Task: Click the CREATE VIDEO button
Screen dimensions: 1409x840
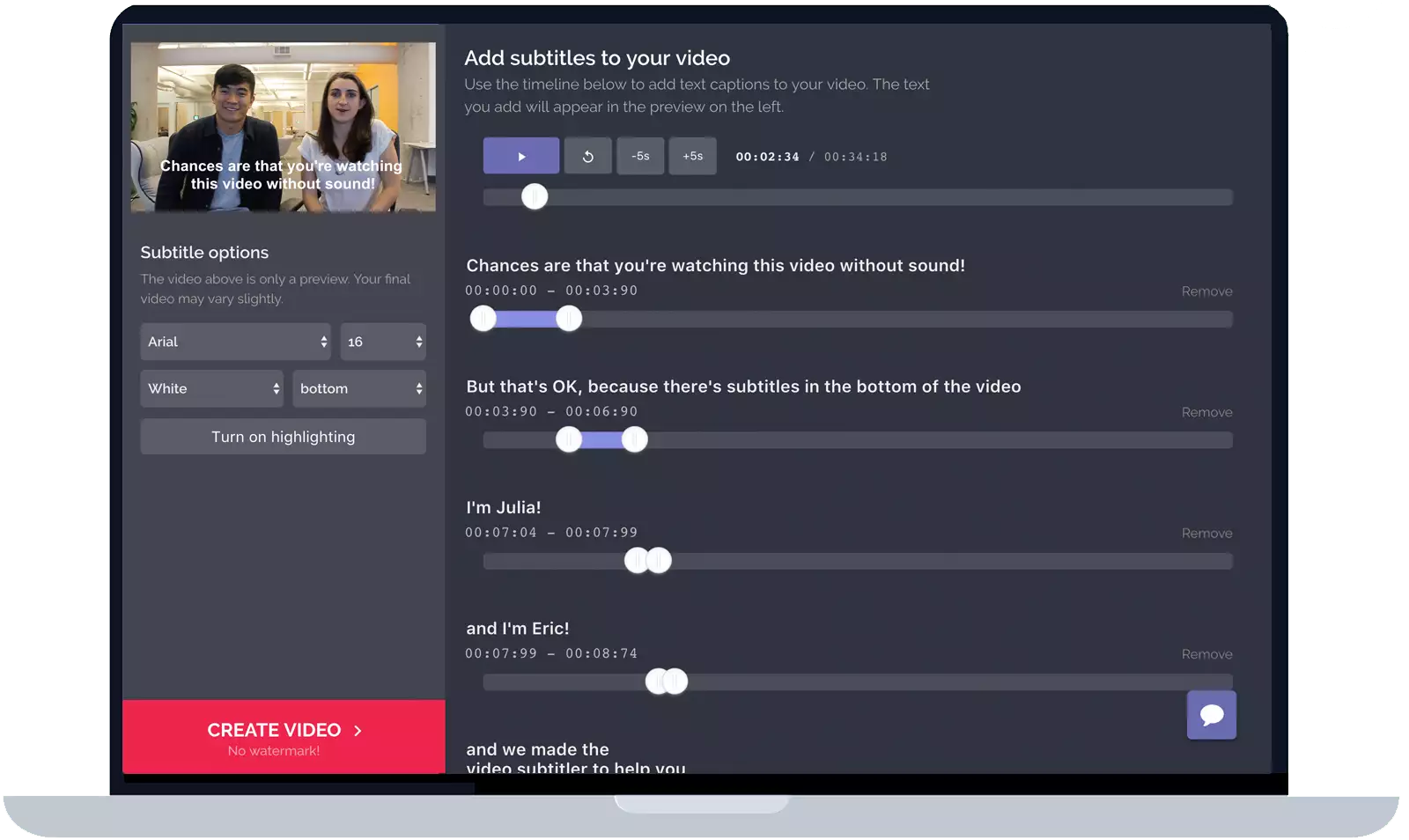Action: 284,737
